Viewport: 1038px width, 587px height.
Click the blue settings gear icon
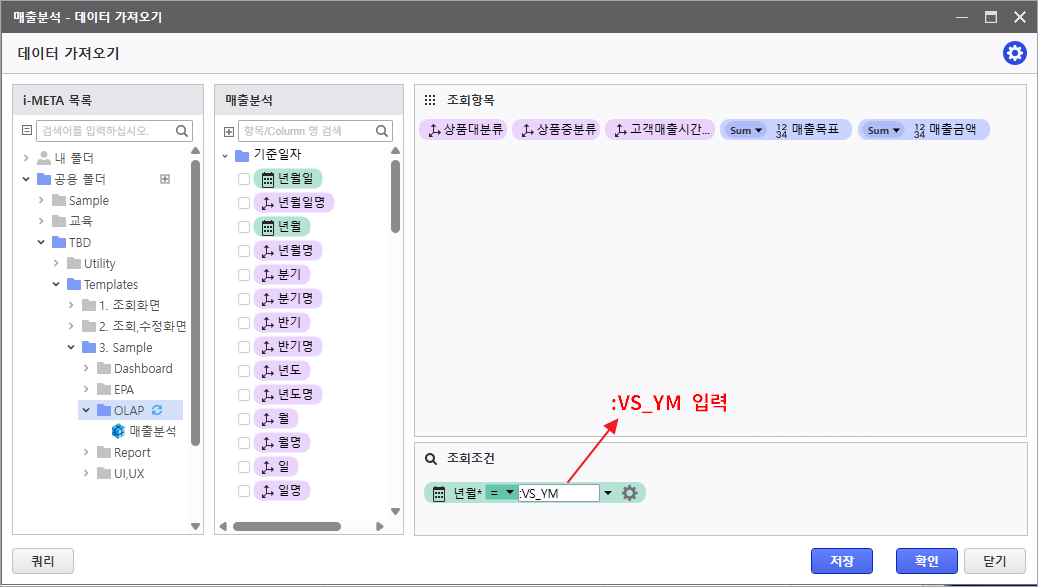[1014, 54]
